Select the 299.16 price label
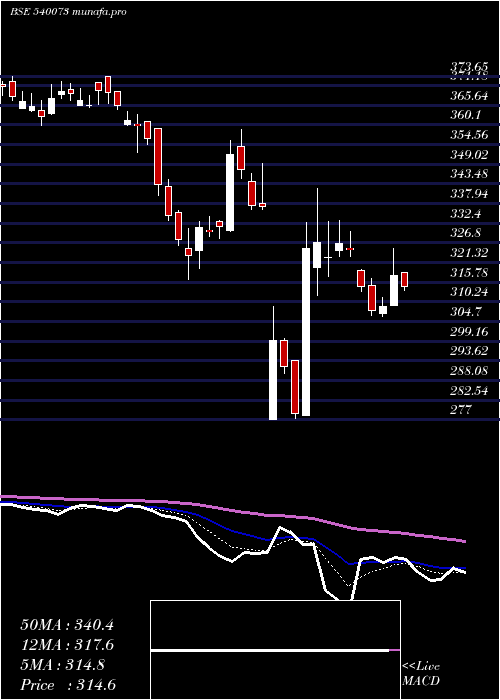Viewport: 500px width, 700px height. [469, 331]
